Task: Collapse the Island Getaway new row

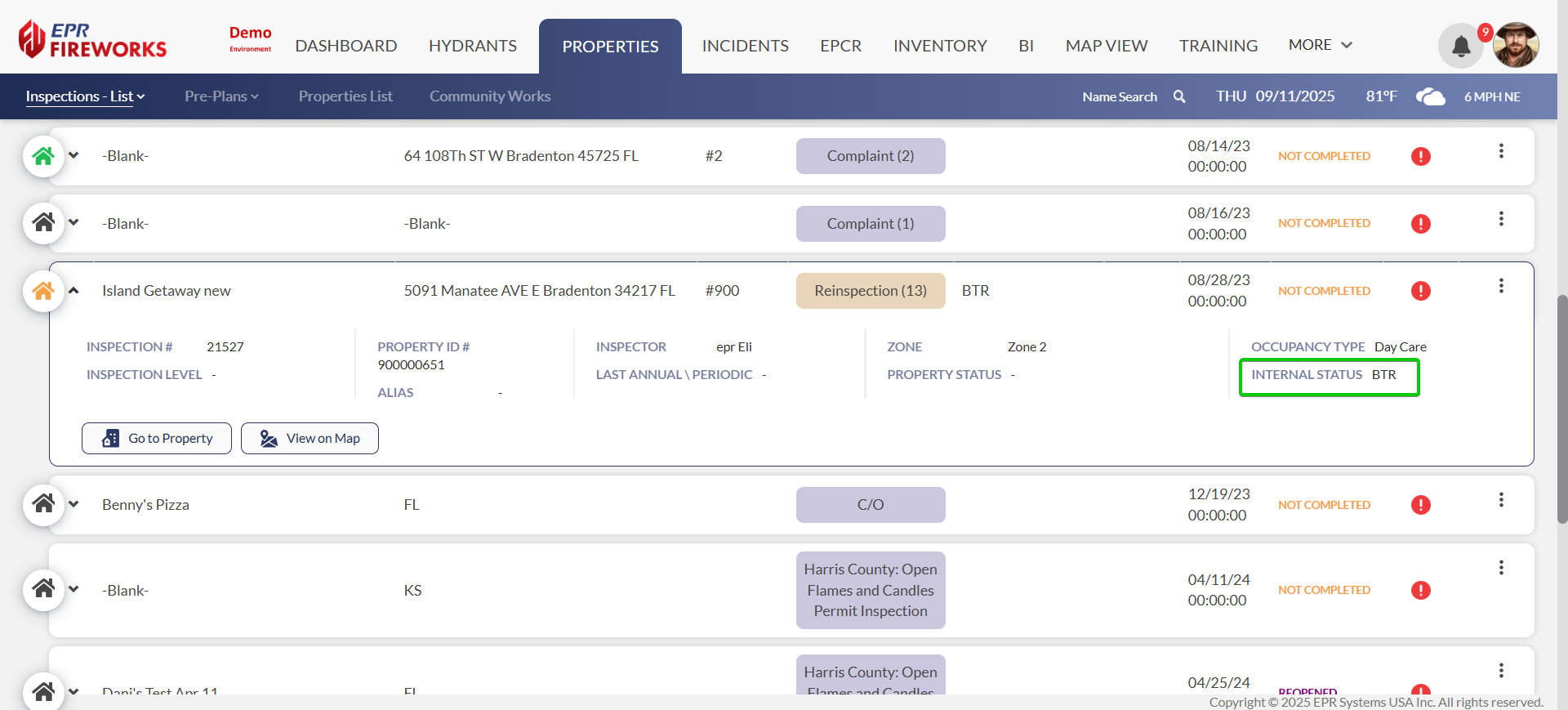Action: pos(73,291)
